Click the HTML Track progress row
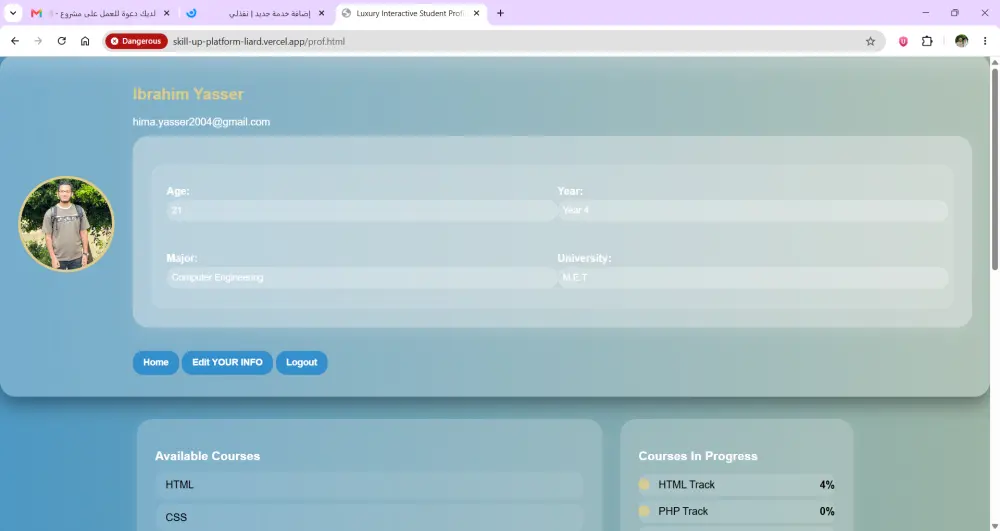The image size is (1000, 531). [x=737, y=484]
